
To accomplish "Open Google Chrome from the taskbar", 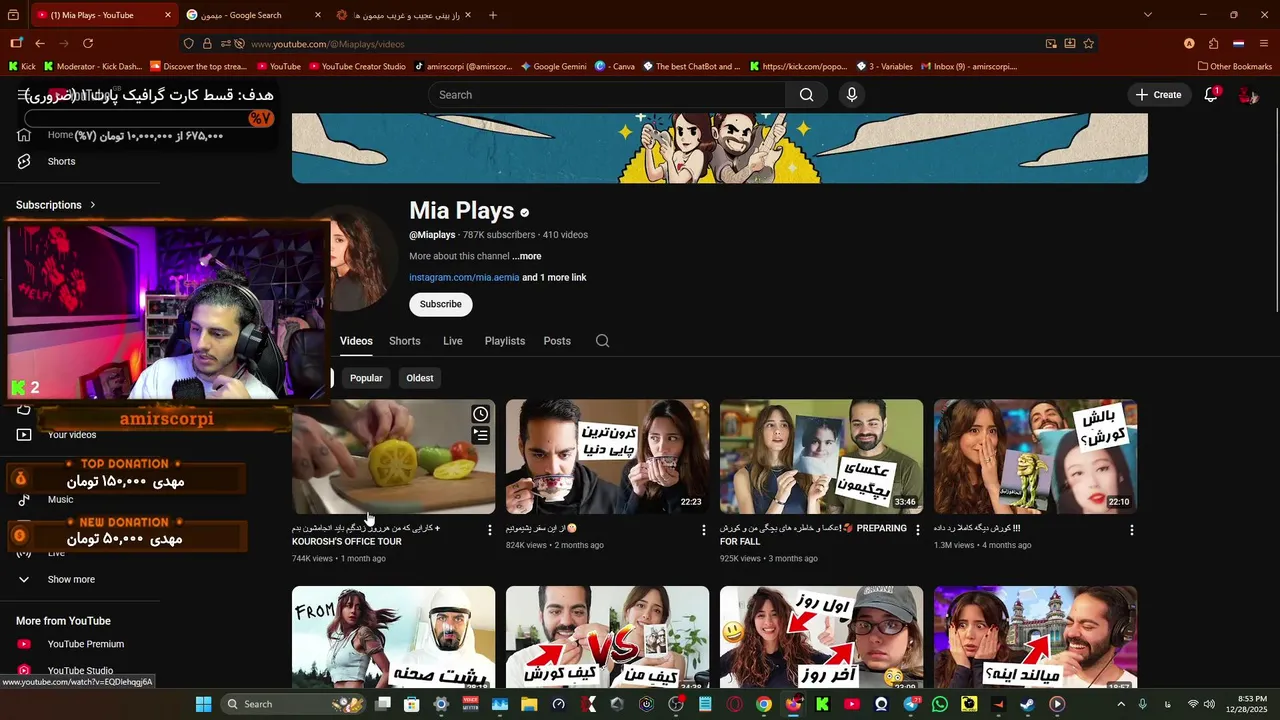I will [x=764, y=704].
